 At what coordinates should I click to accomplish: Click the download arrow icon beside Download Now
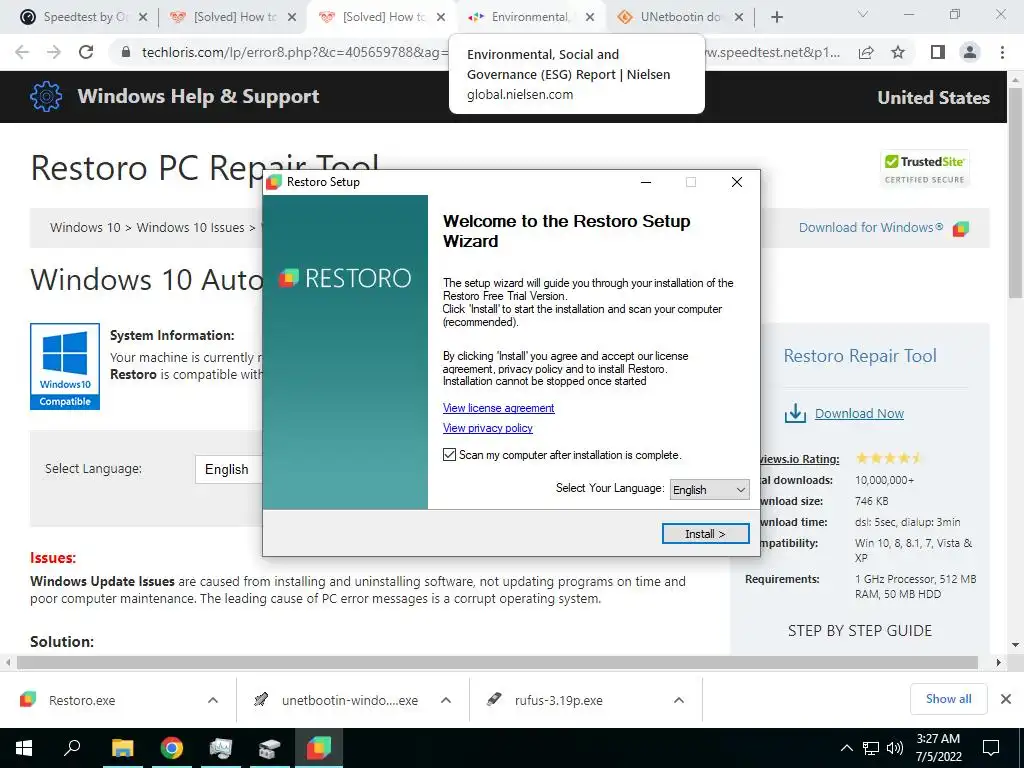(x=795, y=413)
